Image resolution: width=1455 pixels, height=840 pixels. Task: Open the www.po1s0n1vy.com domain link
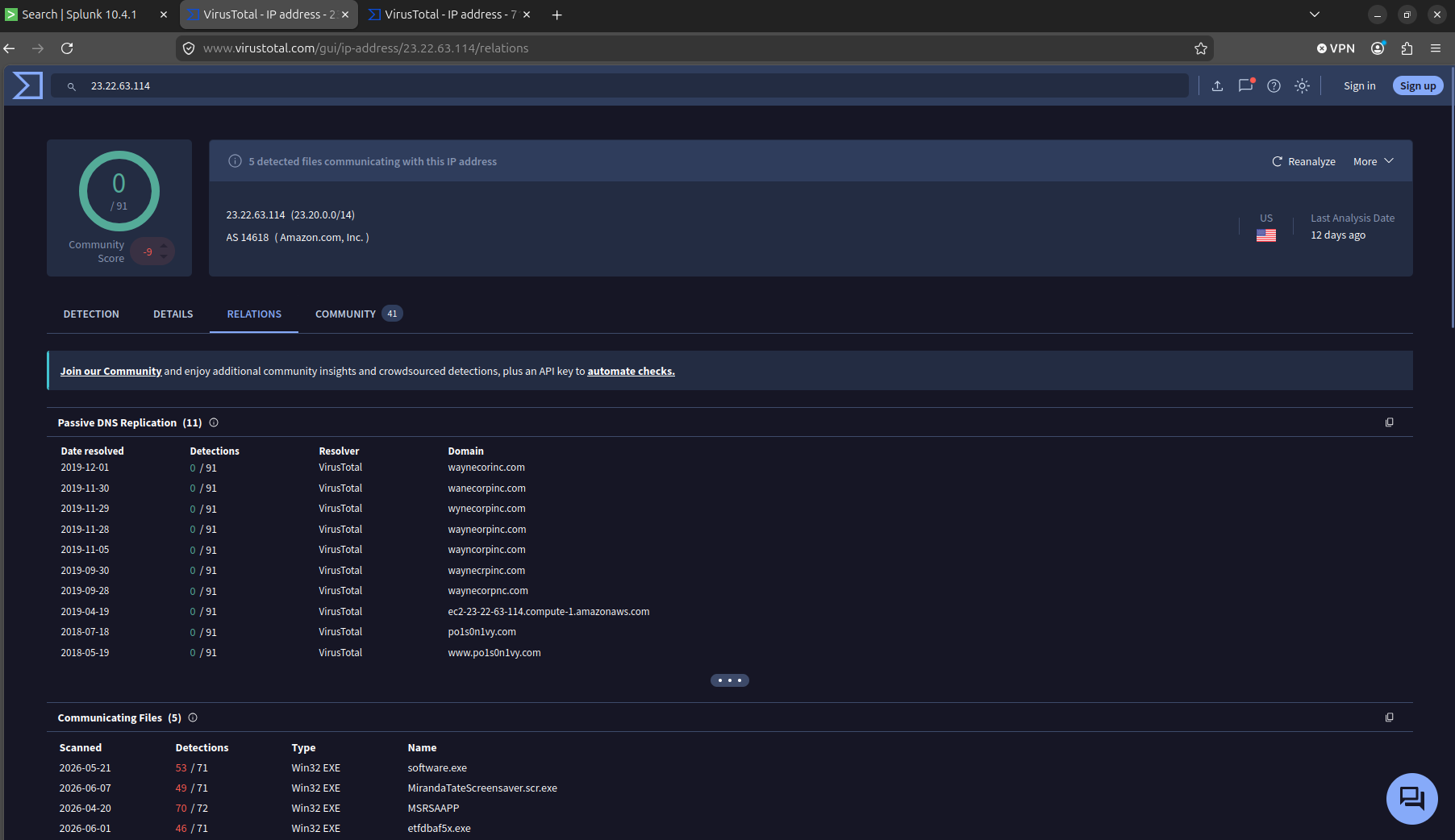pyautogui.click(x=494, y=653)
